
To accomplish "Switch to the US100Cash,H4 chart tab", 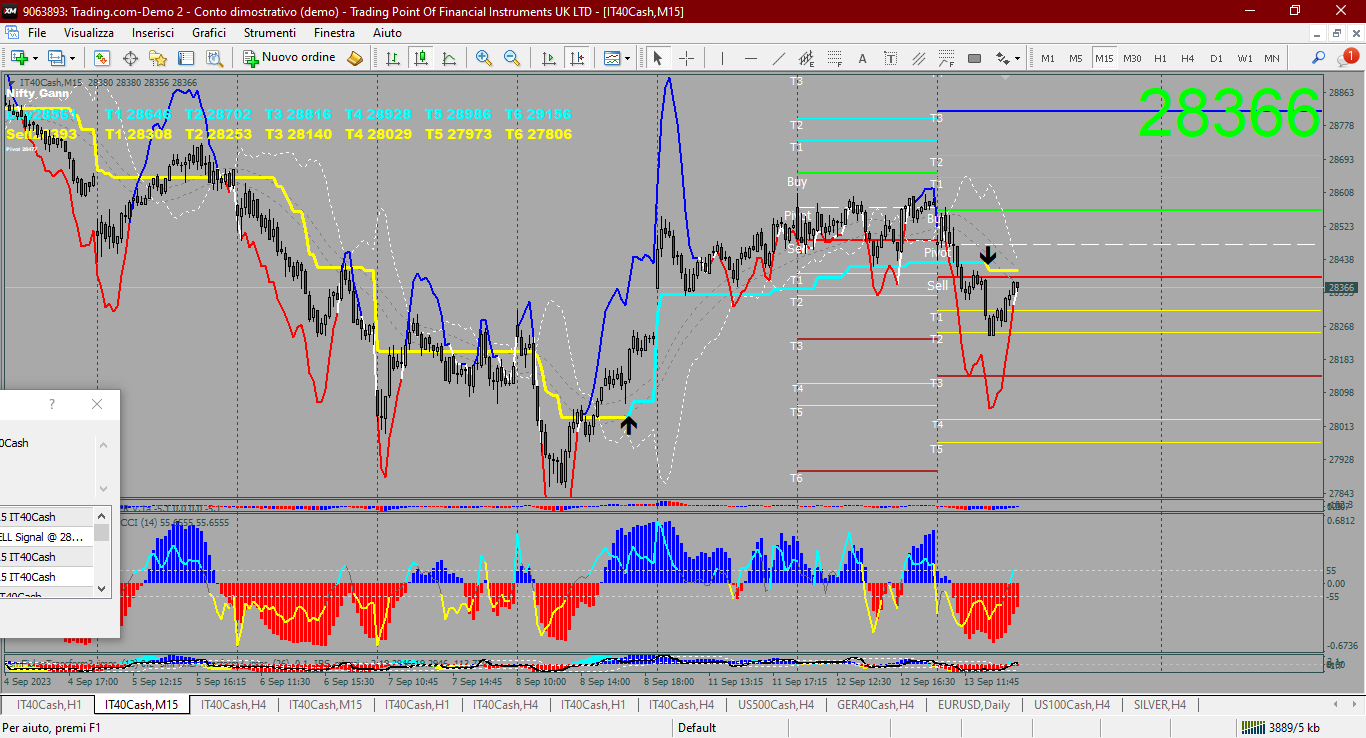I will (x=1072, y=705).
